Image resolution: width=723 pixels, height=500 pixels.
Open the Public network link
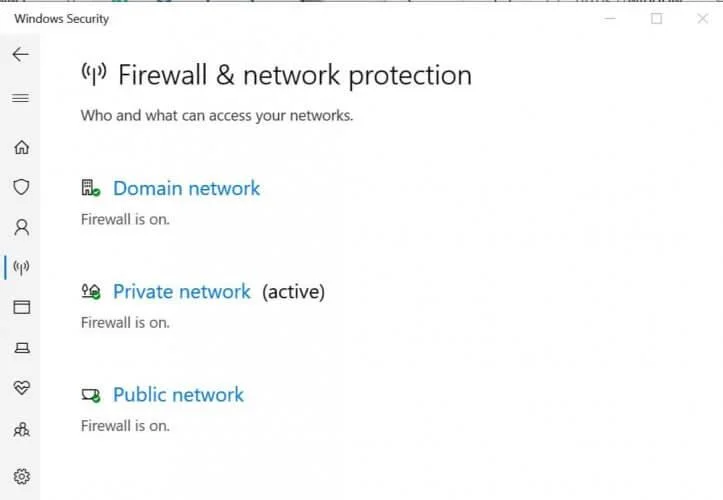click(x=178, y=395)
